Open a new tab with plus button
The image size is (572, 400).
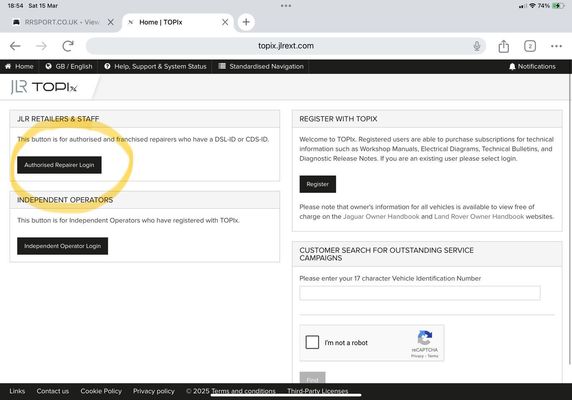pyautogui.click(x=246, y=22)
